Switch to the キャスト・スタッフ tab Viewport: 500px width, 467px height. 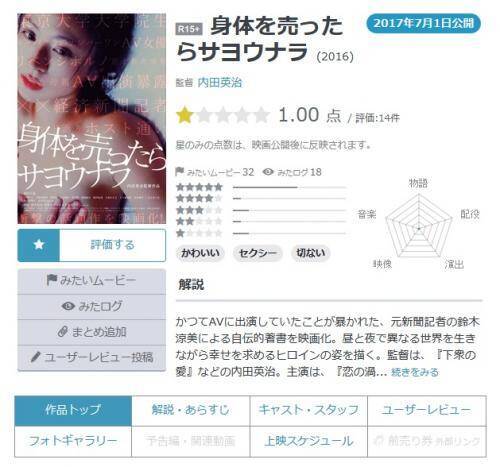click(x=309, y=410)
